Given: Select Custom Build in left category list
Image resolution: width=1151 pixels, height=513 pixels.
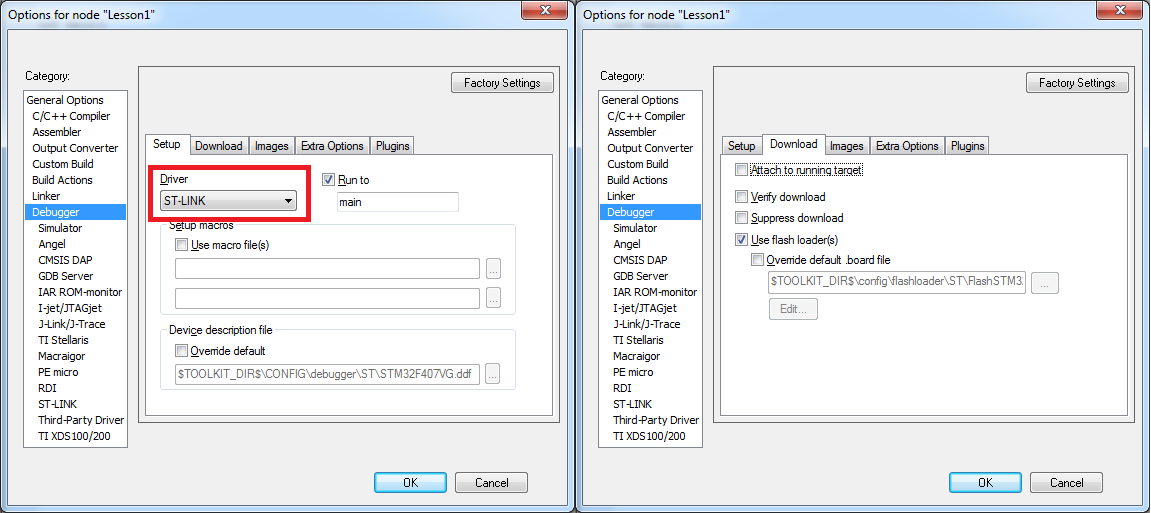Looking at the screenshot, I should point(63,164).
